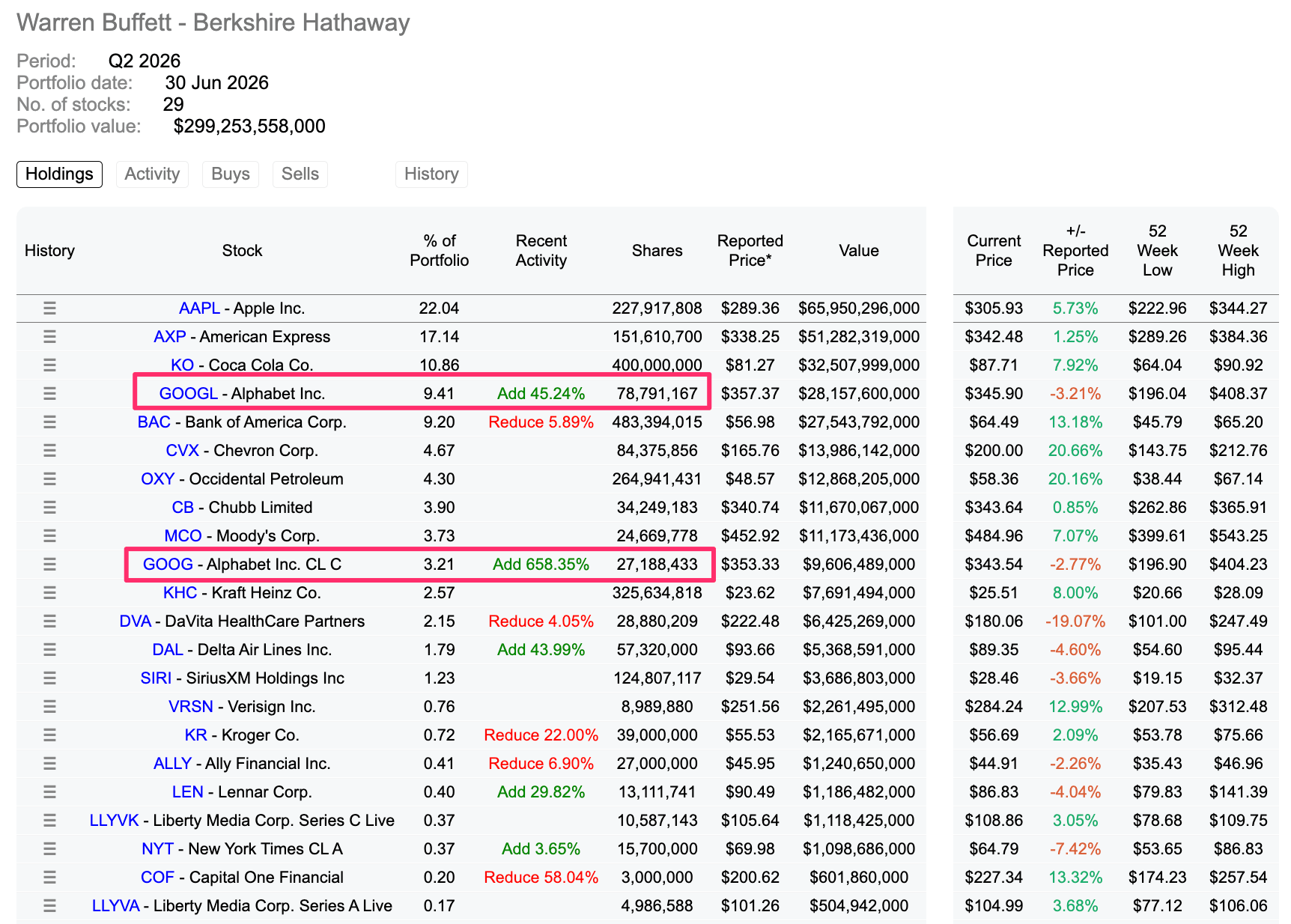Switch to the Buys tab
Screen dimensions: 1291x924
(x=231, y=174)
